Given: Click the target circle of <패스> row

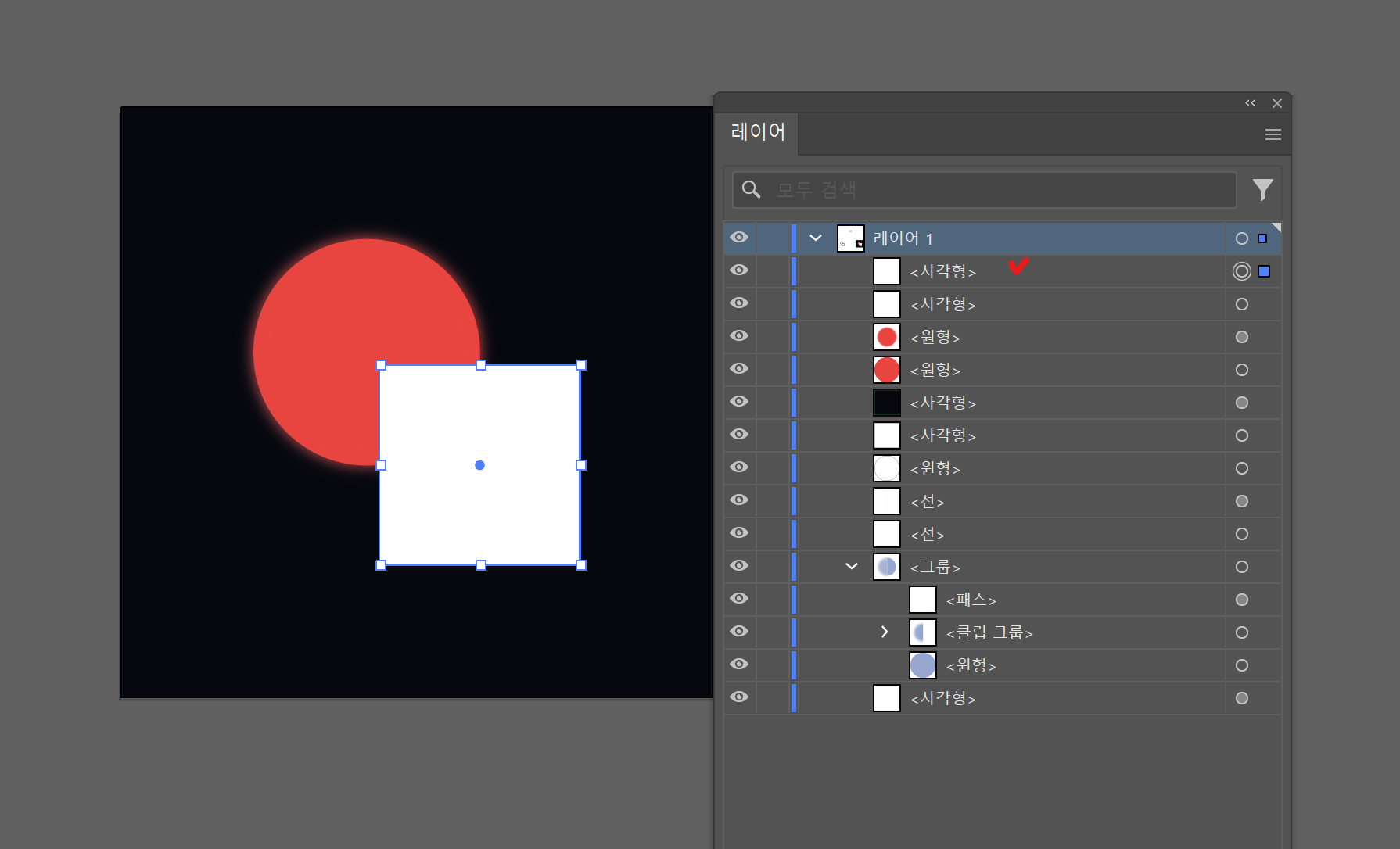Looking at the screenshot, I should (1242, 600).
